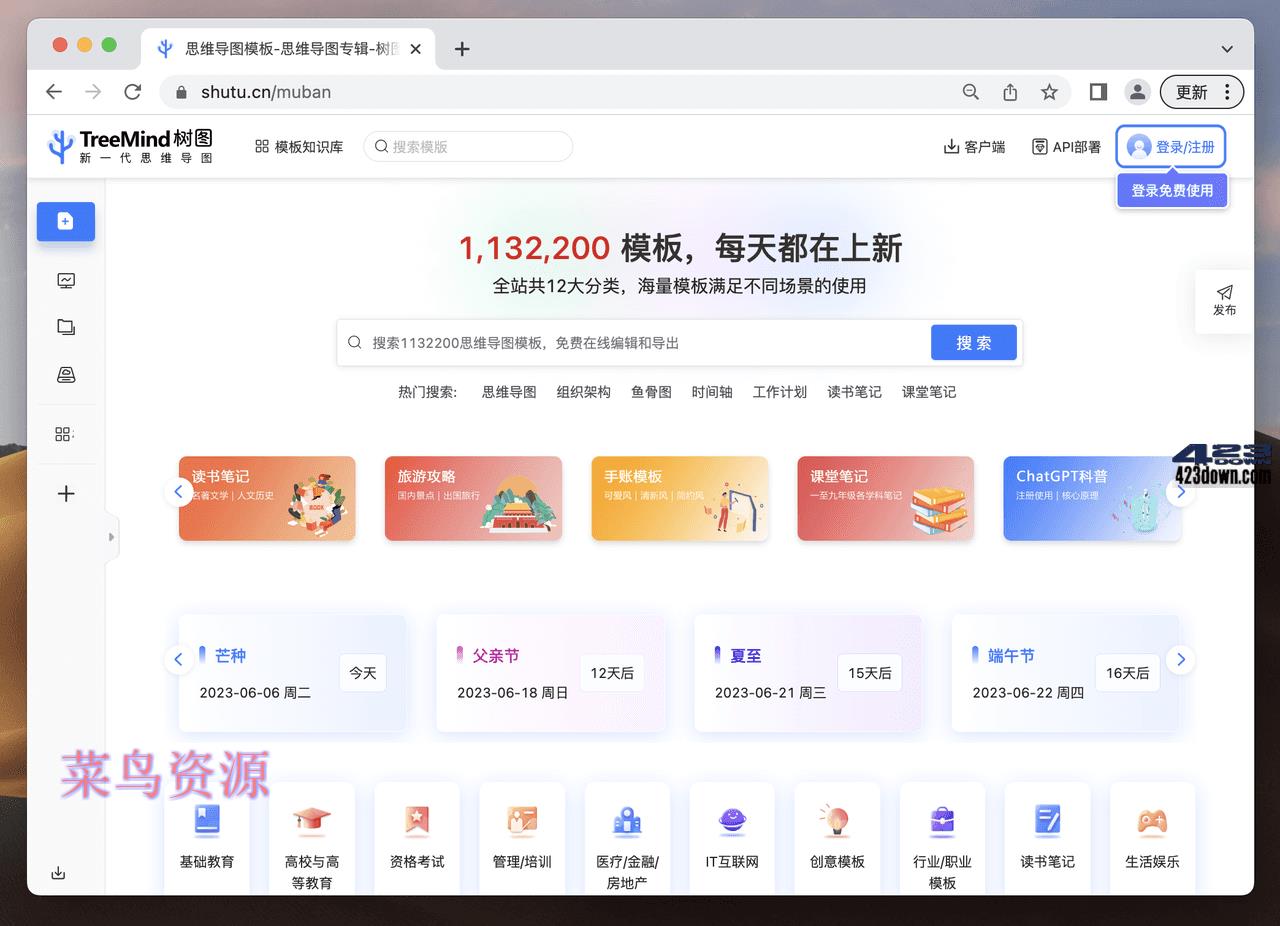Select the new mind map icon in sidebar
1280x926 pixels.
click(66, 221)
